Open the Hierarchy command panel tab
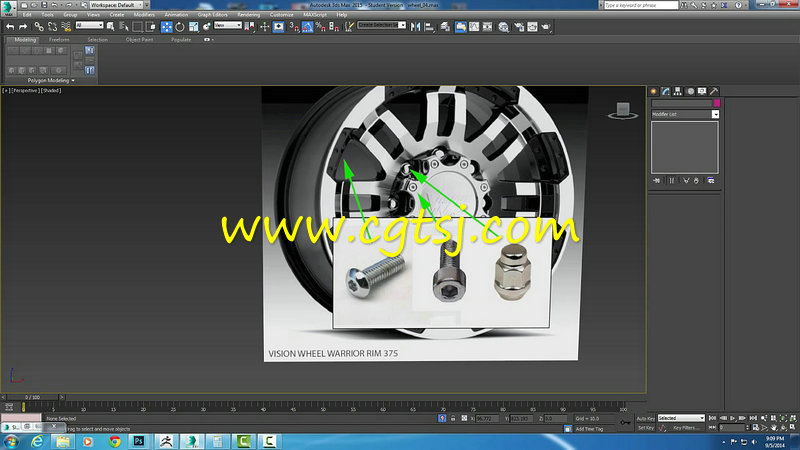The width and height of the screenshot is (800, 450). pyautogui.click(x=678, y=91)
